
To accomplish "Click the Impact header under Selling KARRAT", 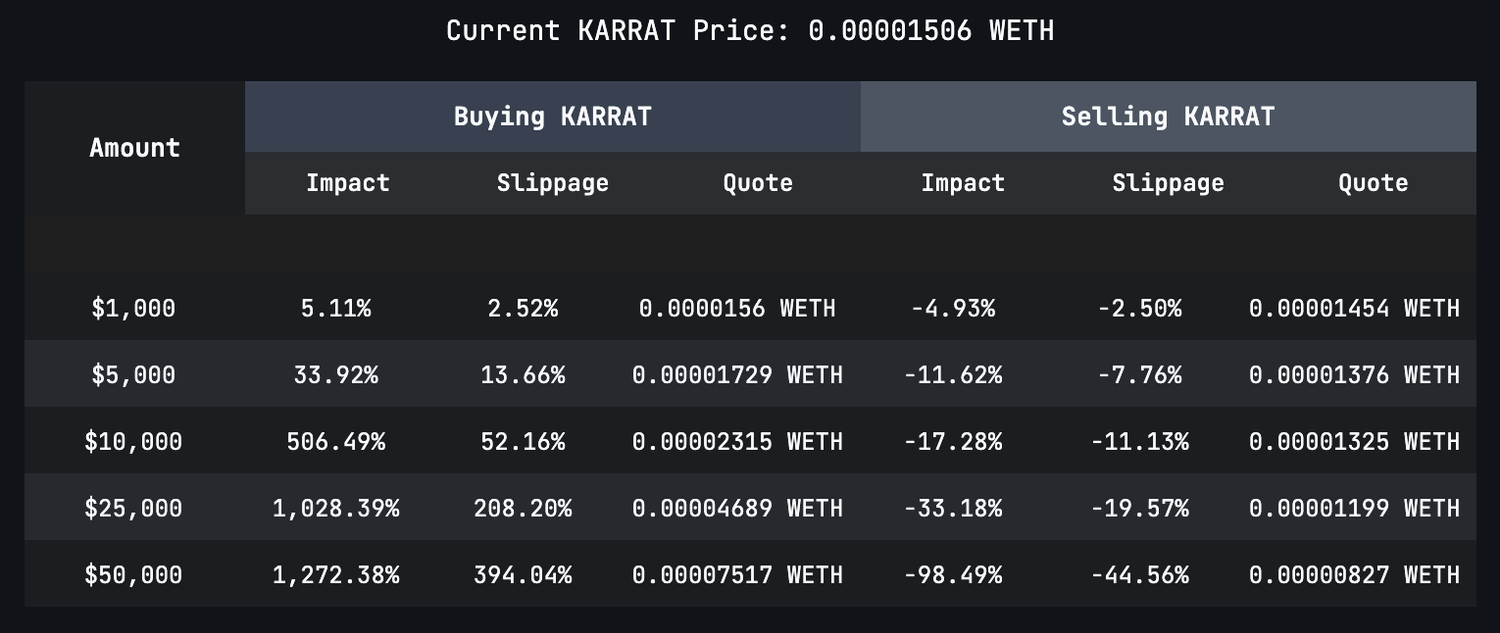I will pyautogui.click(x=963, y=183).
